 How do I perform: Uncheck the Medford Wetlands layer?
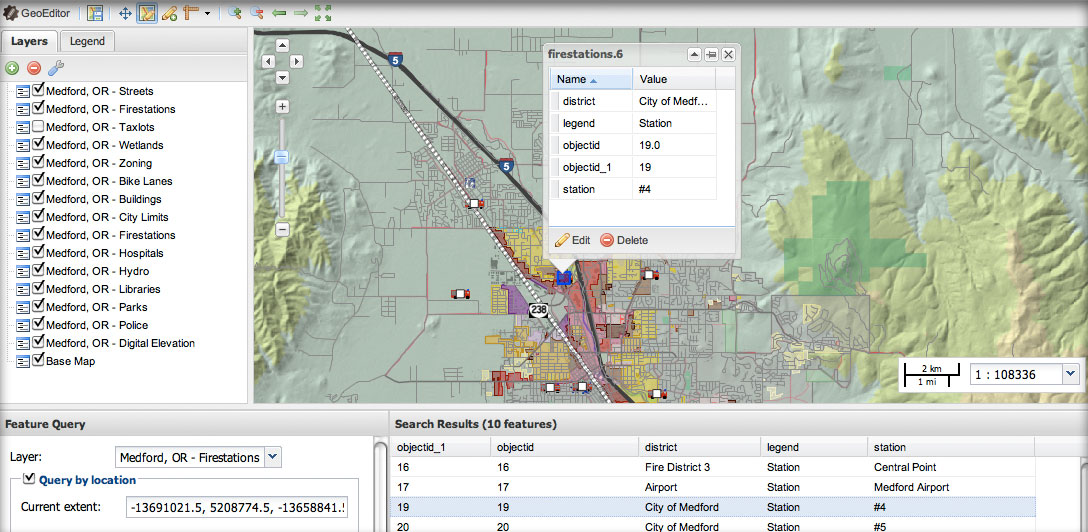tap(39, 145)
